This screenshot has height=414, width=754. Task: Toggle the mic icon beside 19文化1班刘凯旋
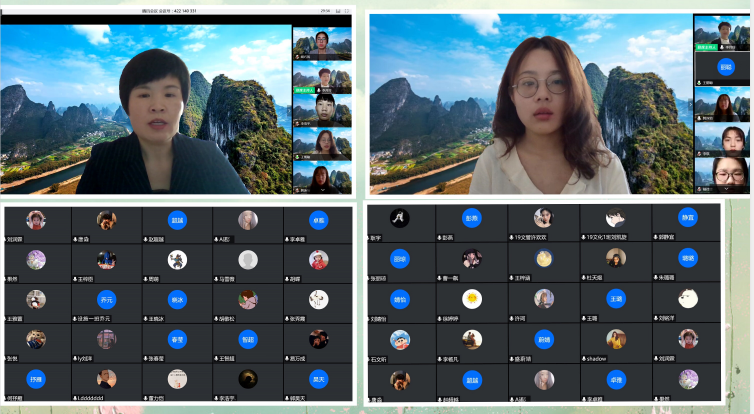coord(582,238)
